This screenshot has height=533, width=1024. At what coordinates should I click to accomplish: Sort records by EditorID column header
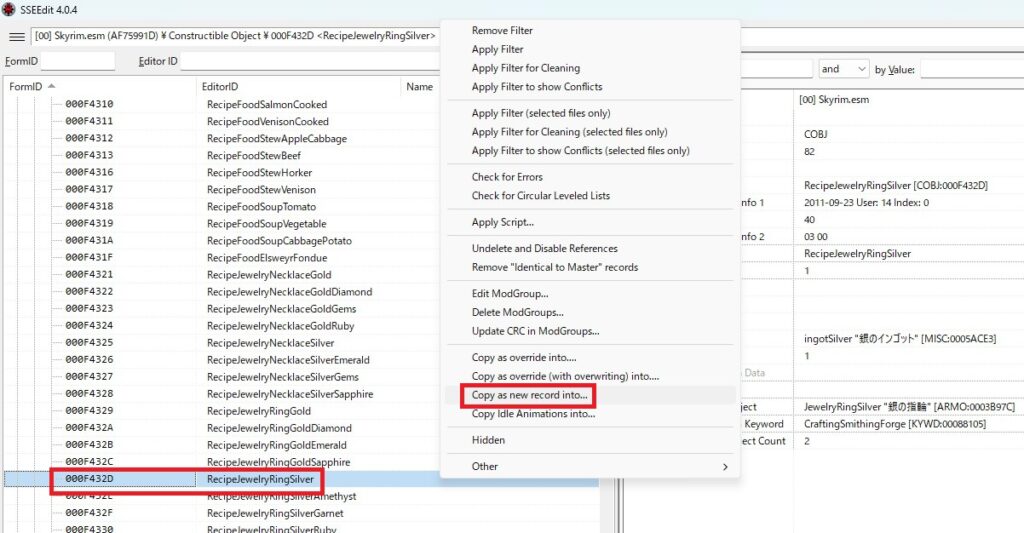point(222,87)
